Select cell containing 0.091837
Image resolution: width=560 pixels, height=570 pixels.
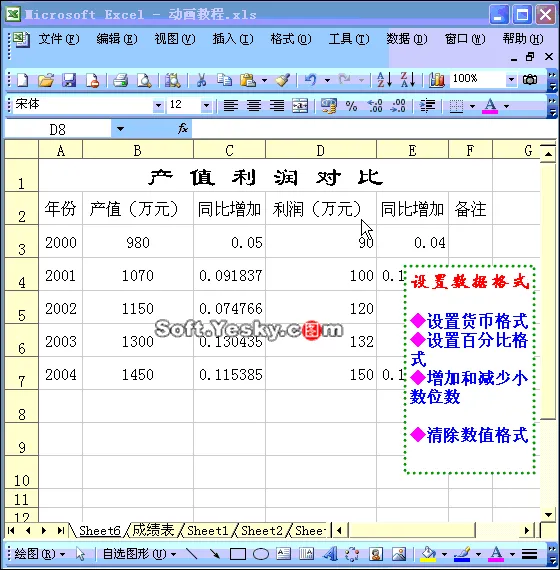(229, 275)
